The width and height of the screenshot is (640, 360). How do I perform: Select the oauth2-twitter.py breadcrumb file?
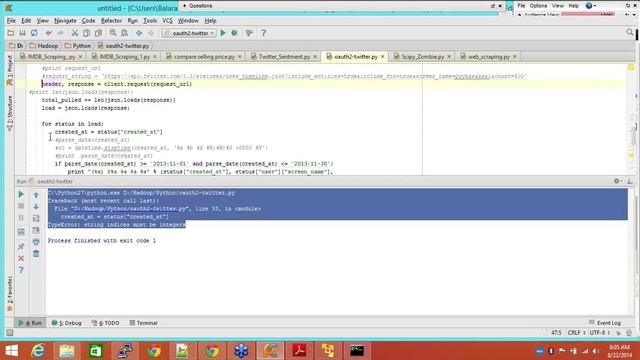pyautogui.click(x=124, y=46)
